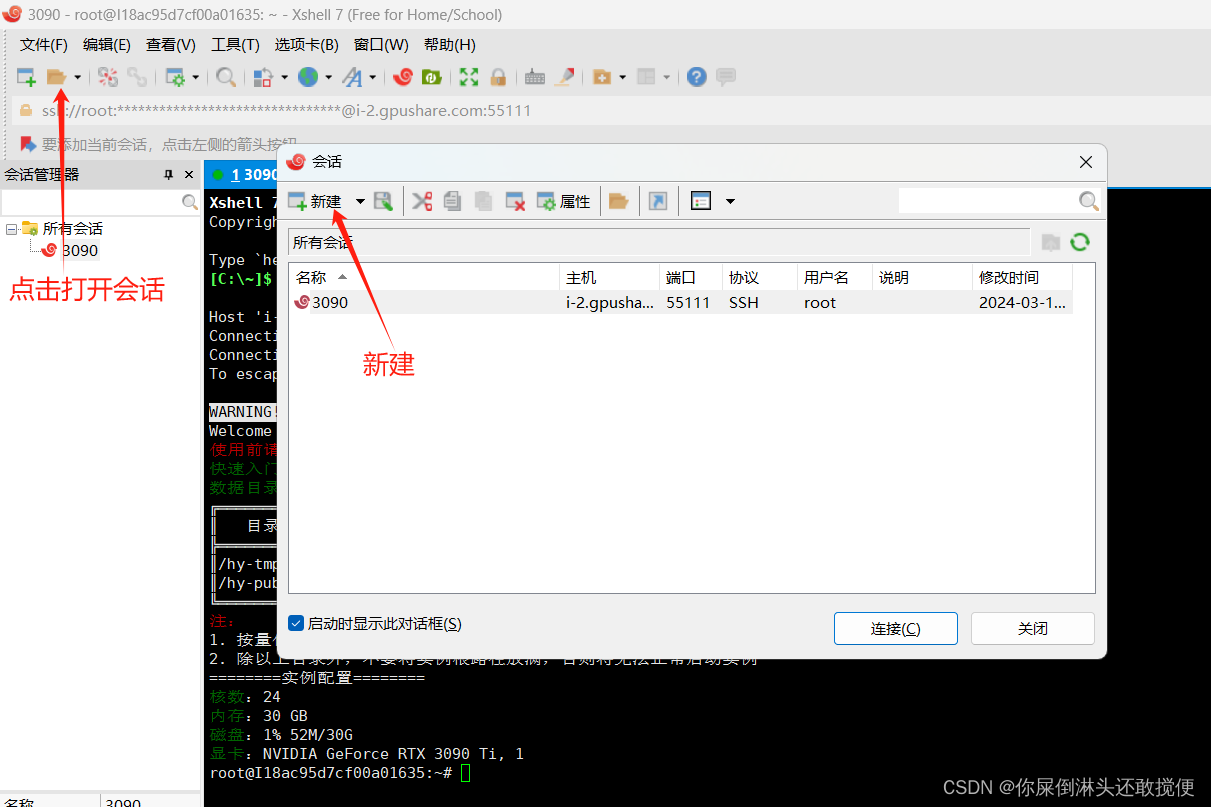Click the create shortcut arrow icon in dialog

(657, 201)
